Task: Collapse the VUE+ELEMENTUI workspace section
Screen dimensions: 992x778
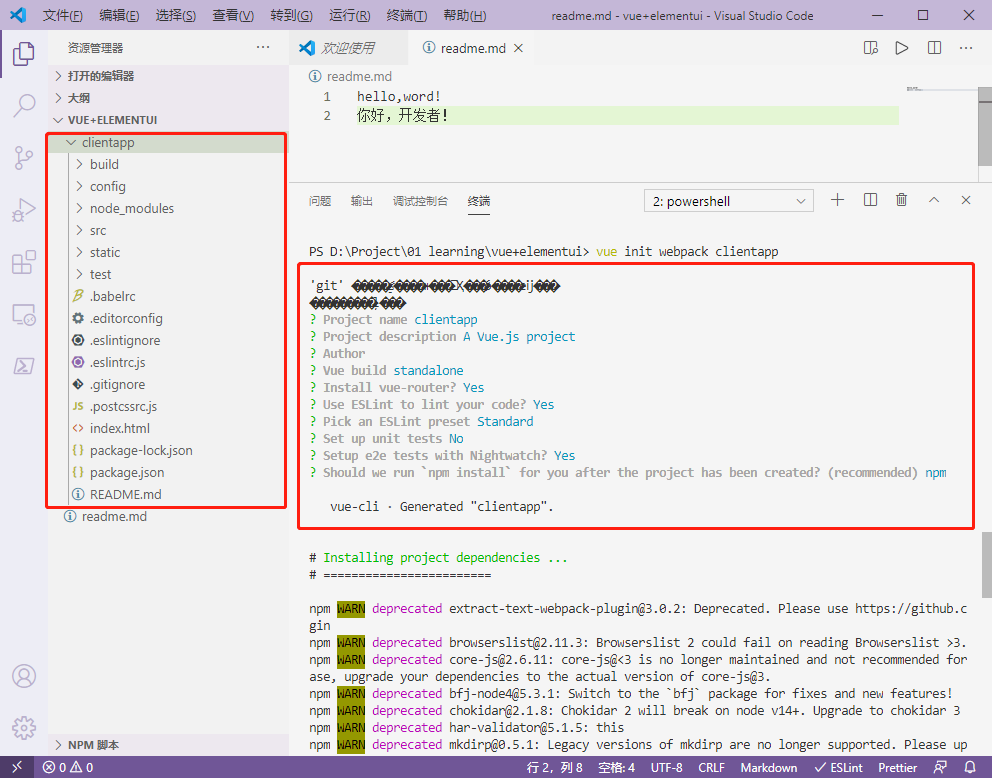Action: [x=169, y=120]
